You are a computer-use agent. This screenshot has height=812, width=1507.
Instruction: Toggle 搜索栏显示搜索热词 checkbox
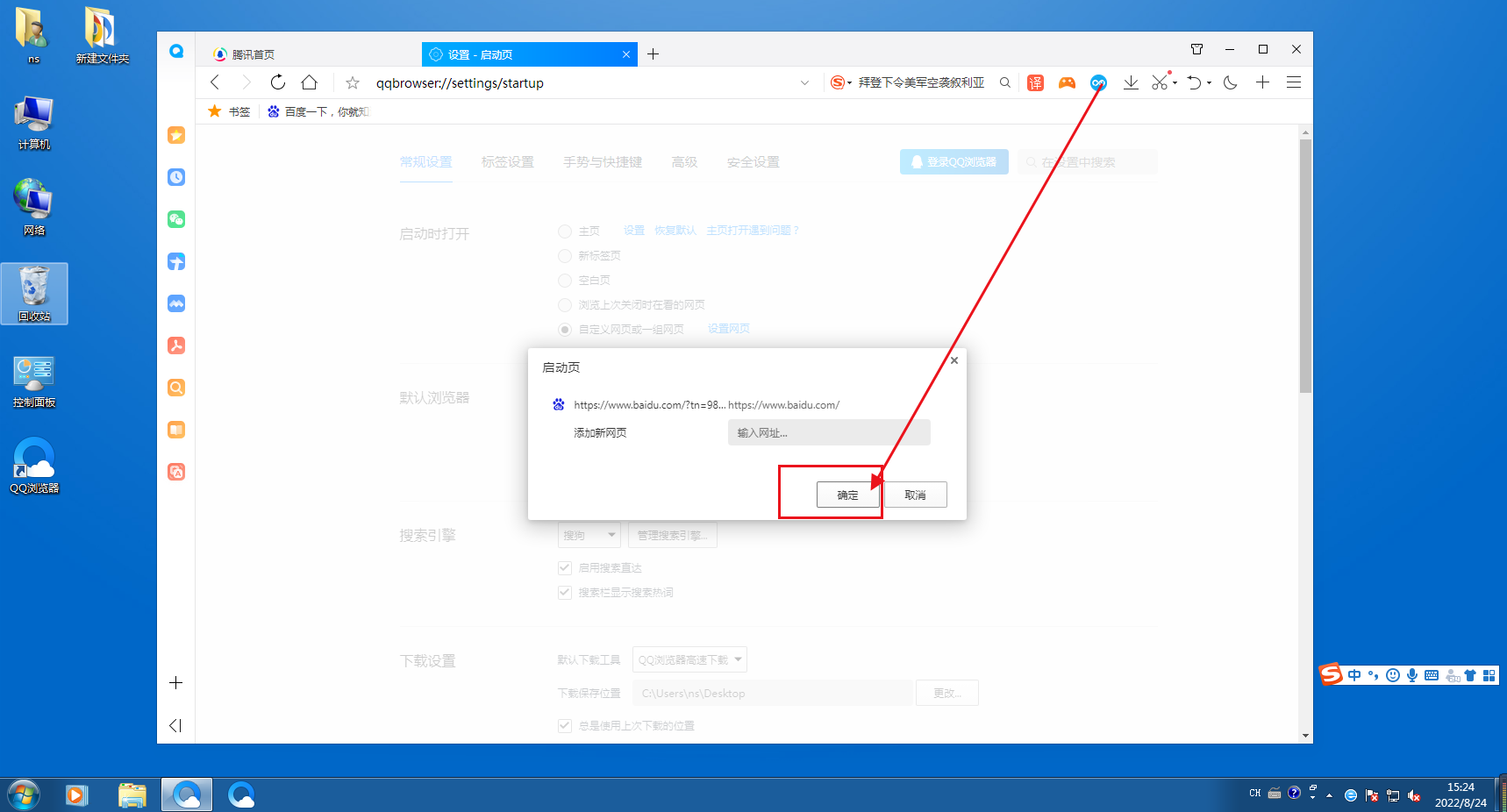[x=565, y=593]
